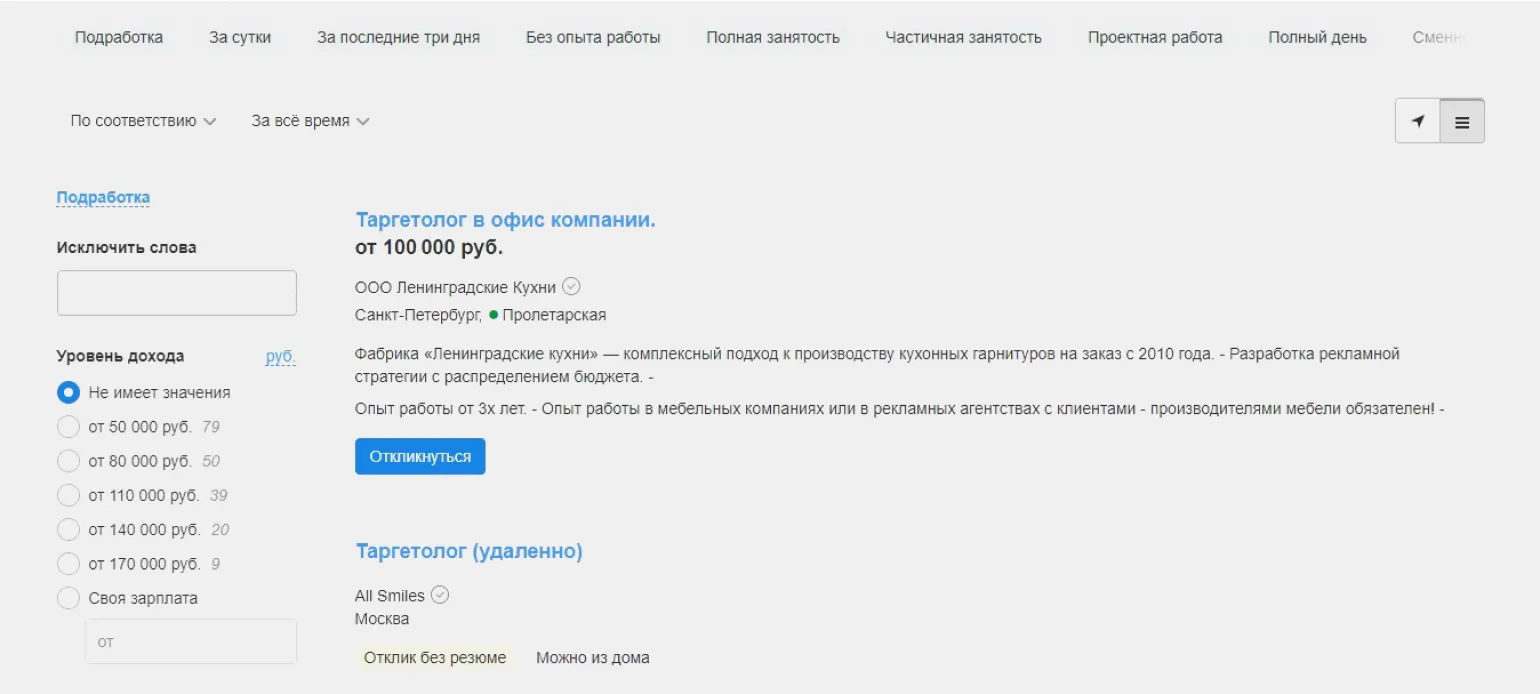Click the green metro dot for Пролетарская
The width and height of the screenshot is (1540, 694).
pyautogui.click(x=494, y=315)
